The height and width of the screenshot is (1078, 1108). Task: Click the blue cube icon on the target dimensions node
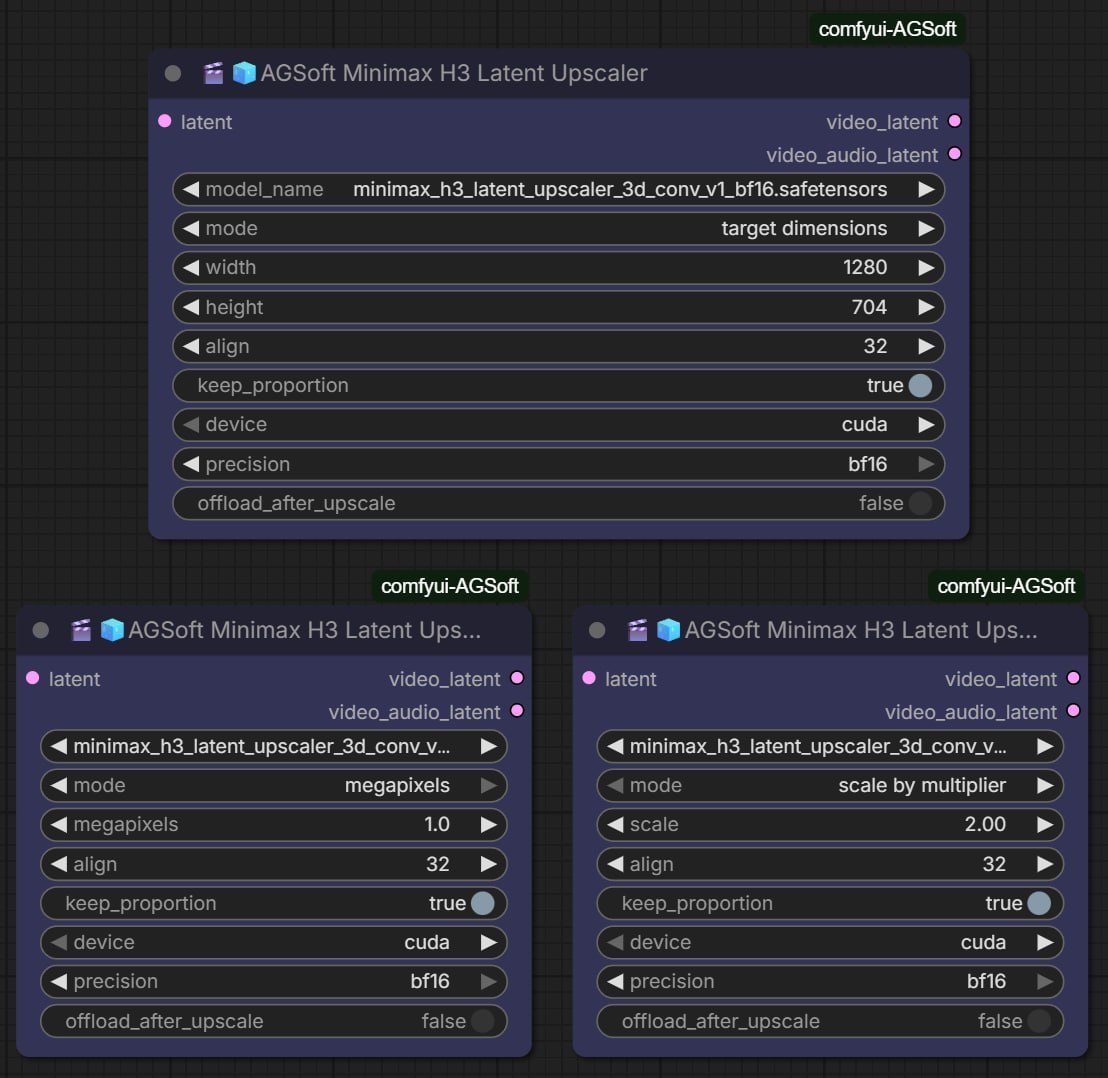point(244,73)
